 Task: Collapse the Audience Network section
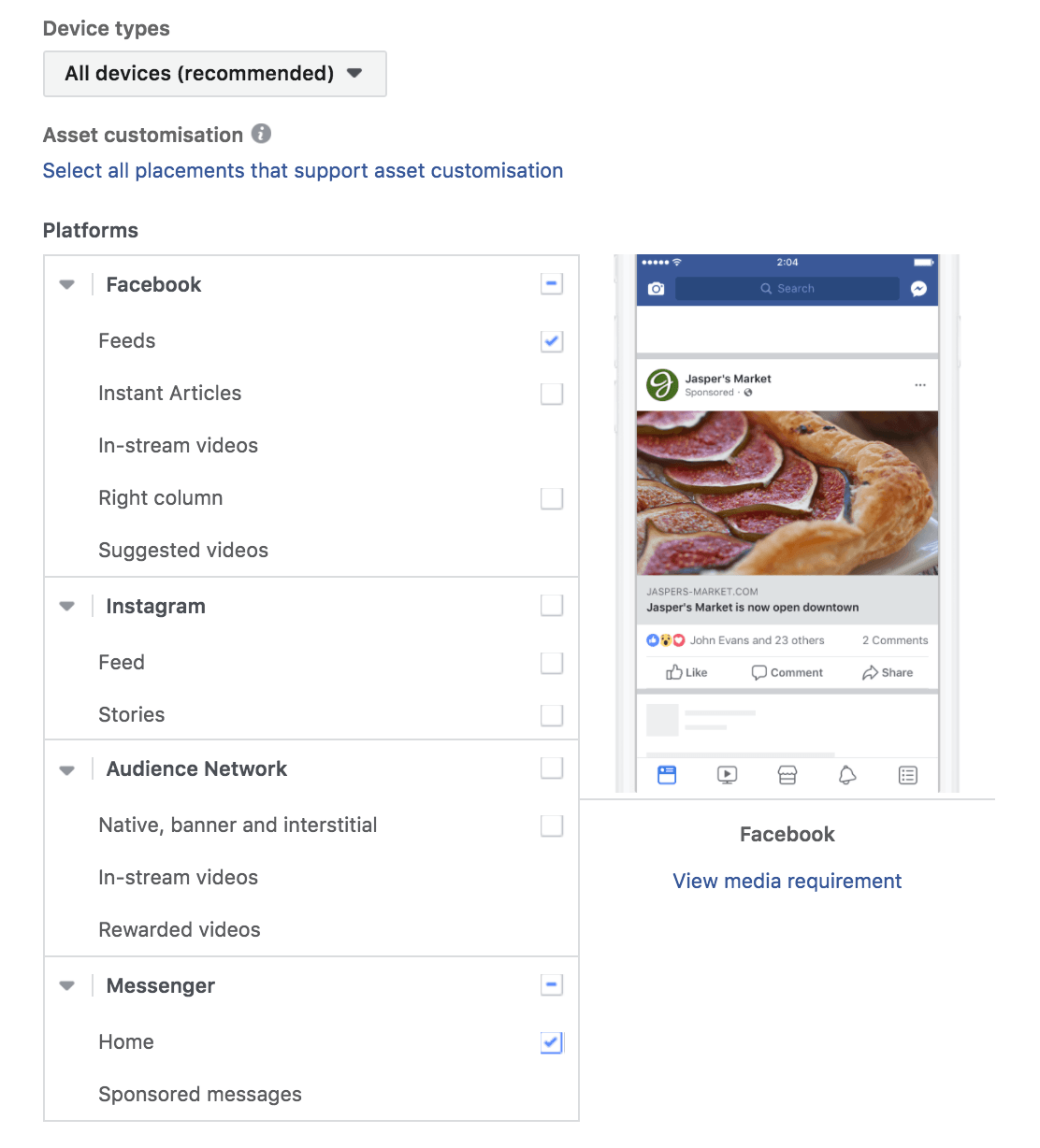(x=67, y=770)
